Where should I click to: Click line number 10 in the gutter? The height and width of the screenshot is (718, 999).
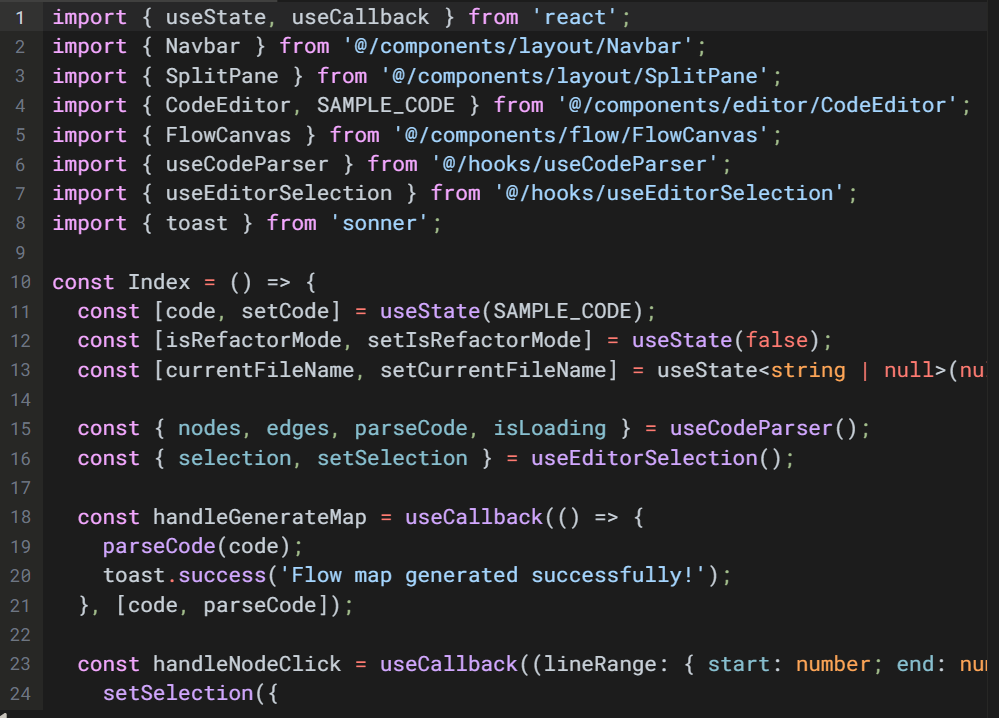coord(21,282)
